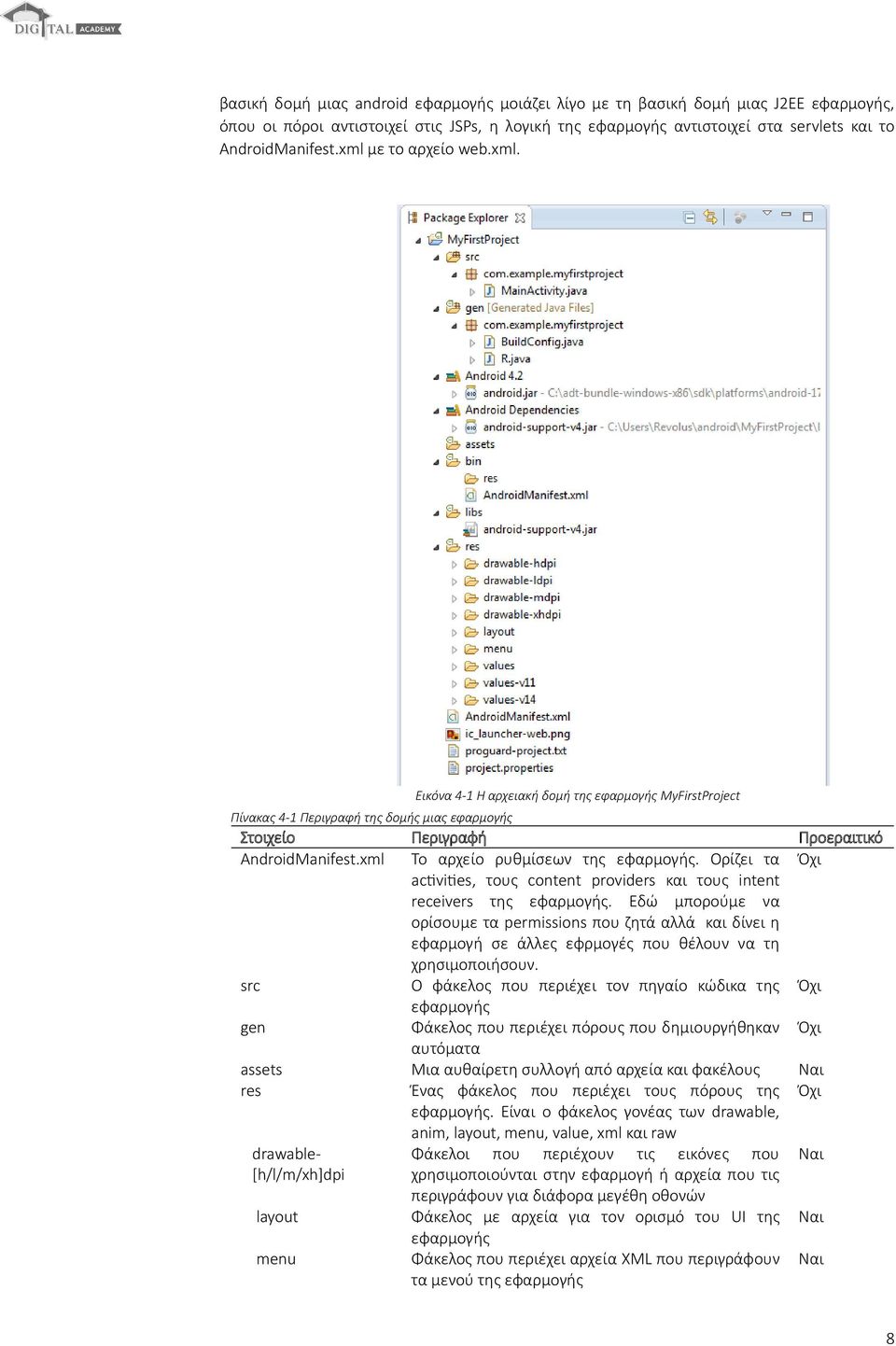The height and width of the screenshot is (1346, 896).
Task: Collapse the libs folder node
Action: point(436,513)
